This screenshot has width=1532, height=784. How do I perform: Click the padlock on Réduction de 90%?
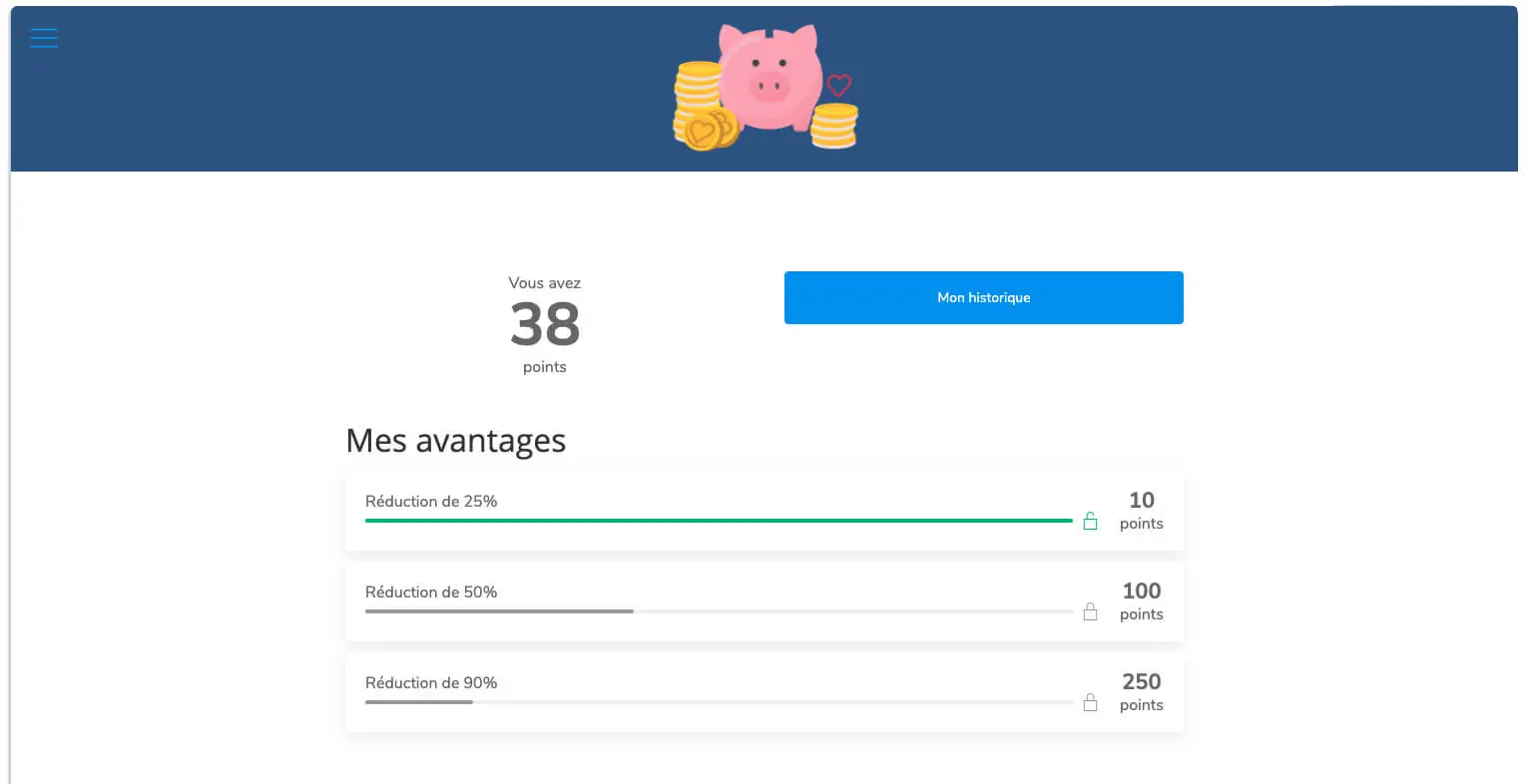tap(1090, 702)
